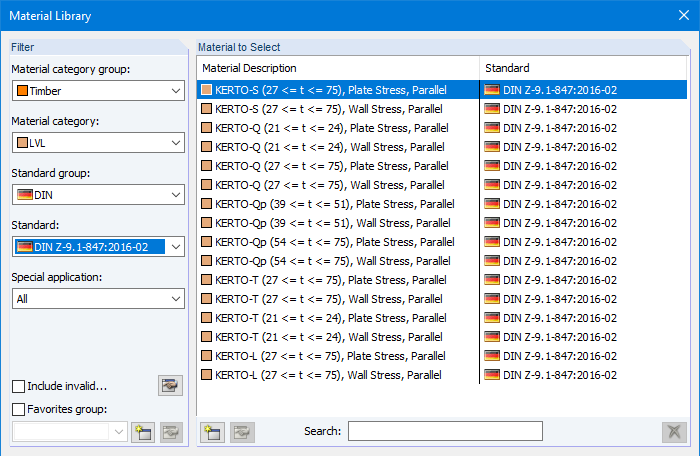Enable the Include invalid checkbox
The image size is (700, 456).
point(18,386)
